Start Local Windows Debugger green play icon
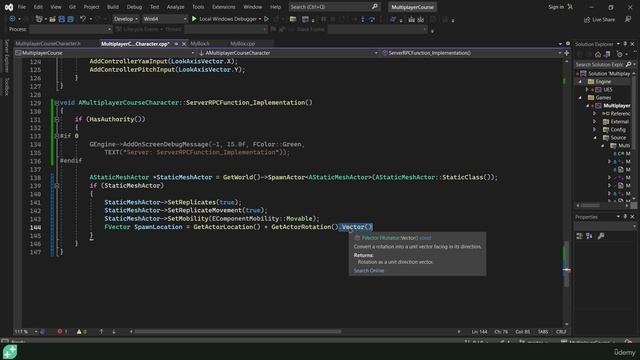The height and width of the screenshot is (360, 640). point(194,19)
